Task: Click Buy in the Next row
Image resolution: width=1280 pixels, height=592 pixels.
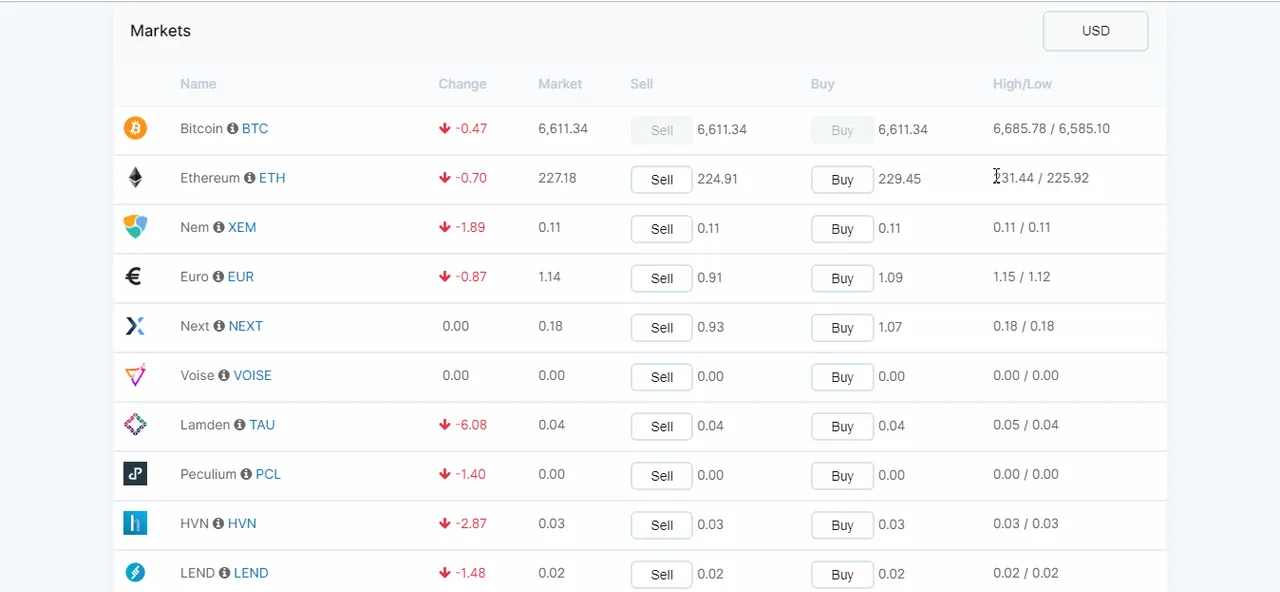Action: [842, 328]
